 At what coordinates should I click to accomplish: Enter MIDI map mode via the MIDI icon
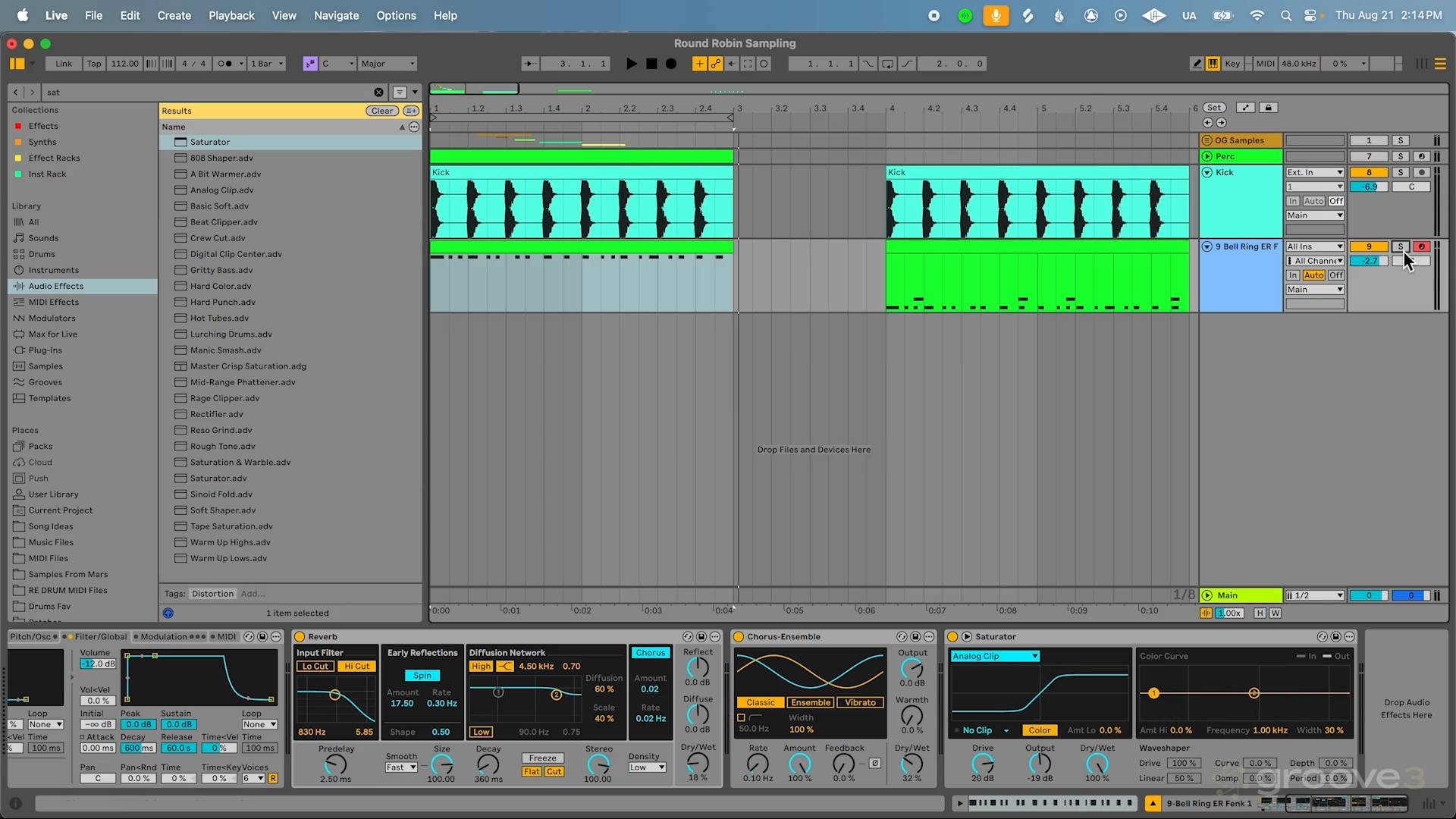click(x=1264, y=64)
